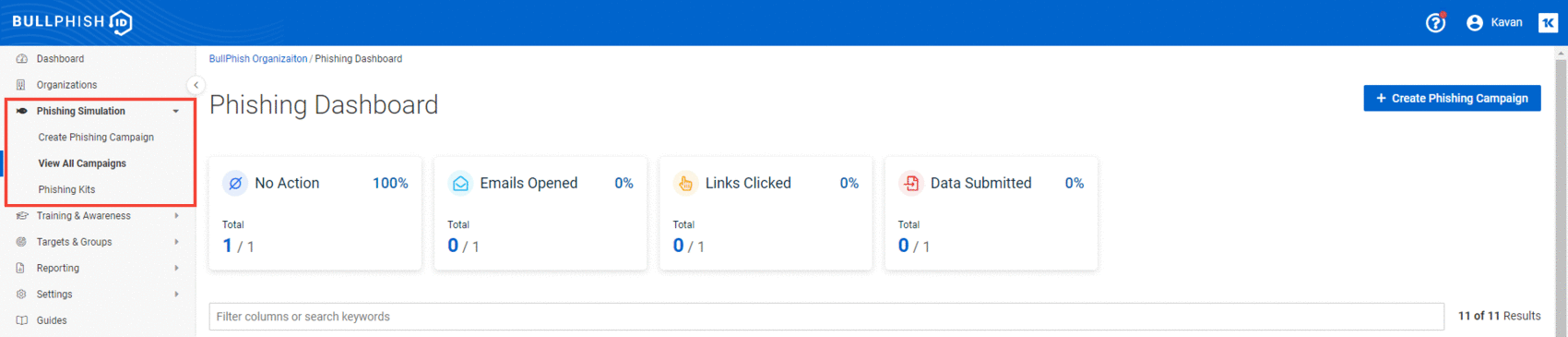Collapse the Phishing Simulation menu arrow

(x=176, y=112)
